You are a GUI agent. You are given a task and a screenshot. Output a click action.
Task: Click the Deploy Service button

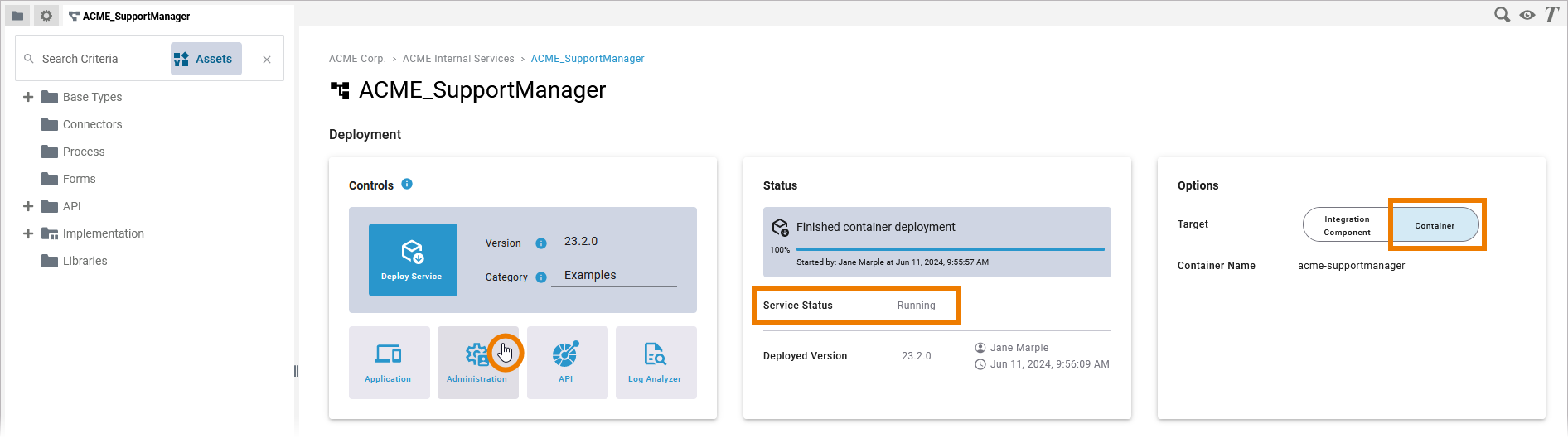pyautogui.click(x=412, y=259)
